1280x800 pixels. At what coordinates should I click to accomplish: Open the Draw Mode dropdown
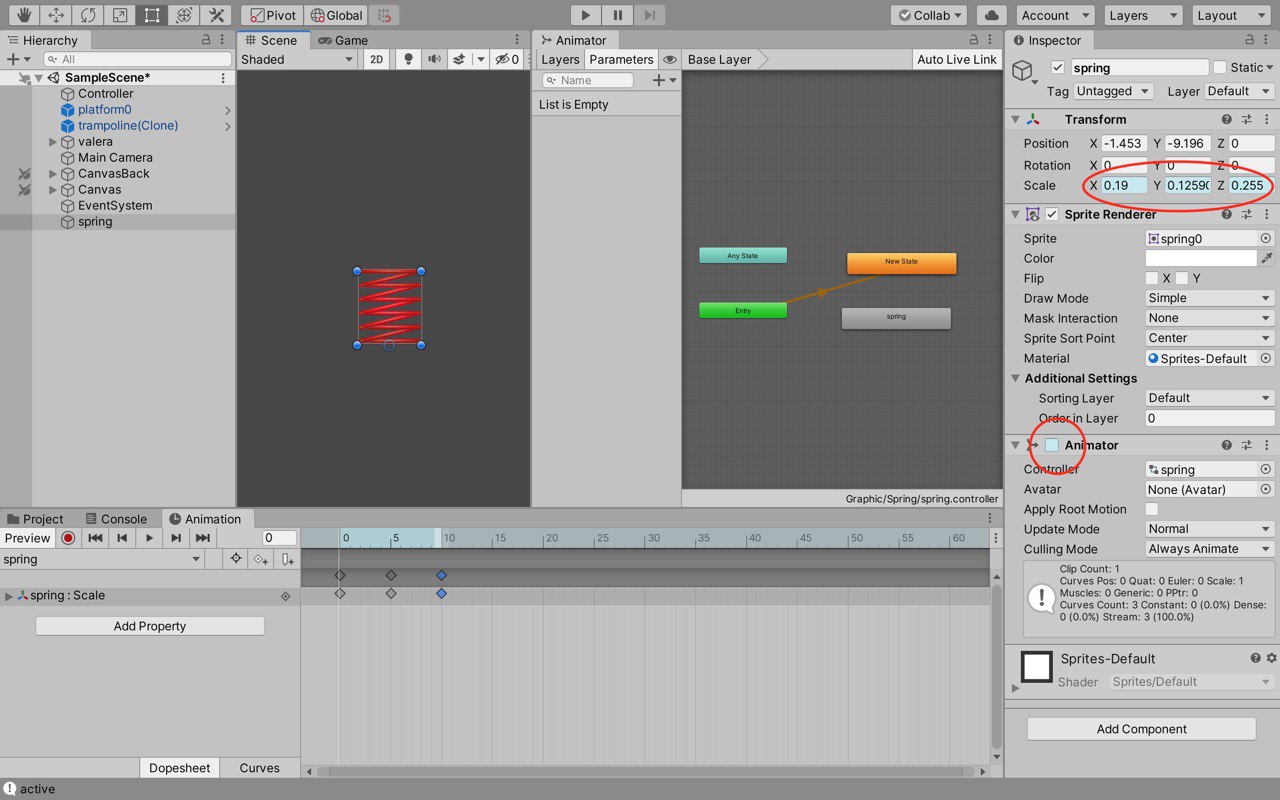[x=1210, y=298]
